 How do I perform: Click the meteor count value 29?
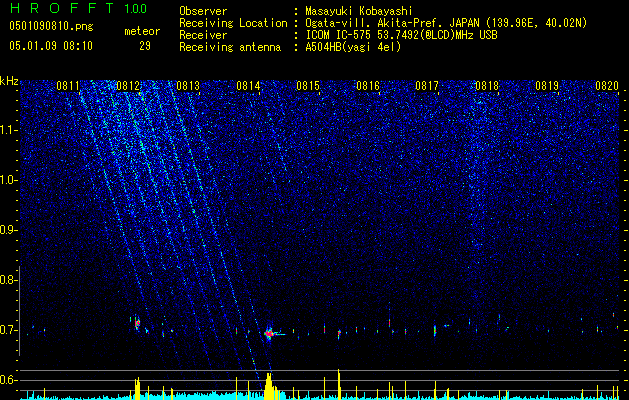pos(145,46)
